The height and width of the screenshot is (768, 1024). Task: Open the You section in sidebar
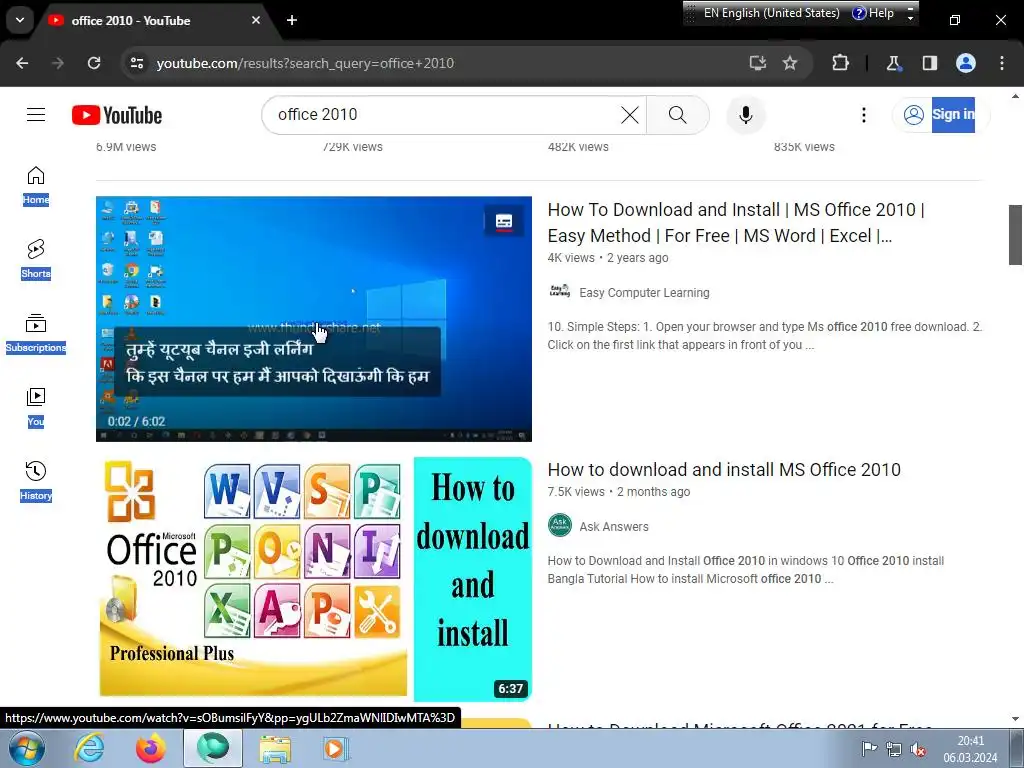tap(36, 408)
